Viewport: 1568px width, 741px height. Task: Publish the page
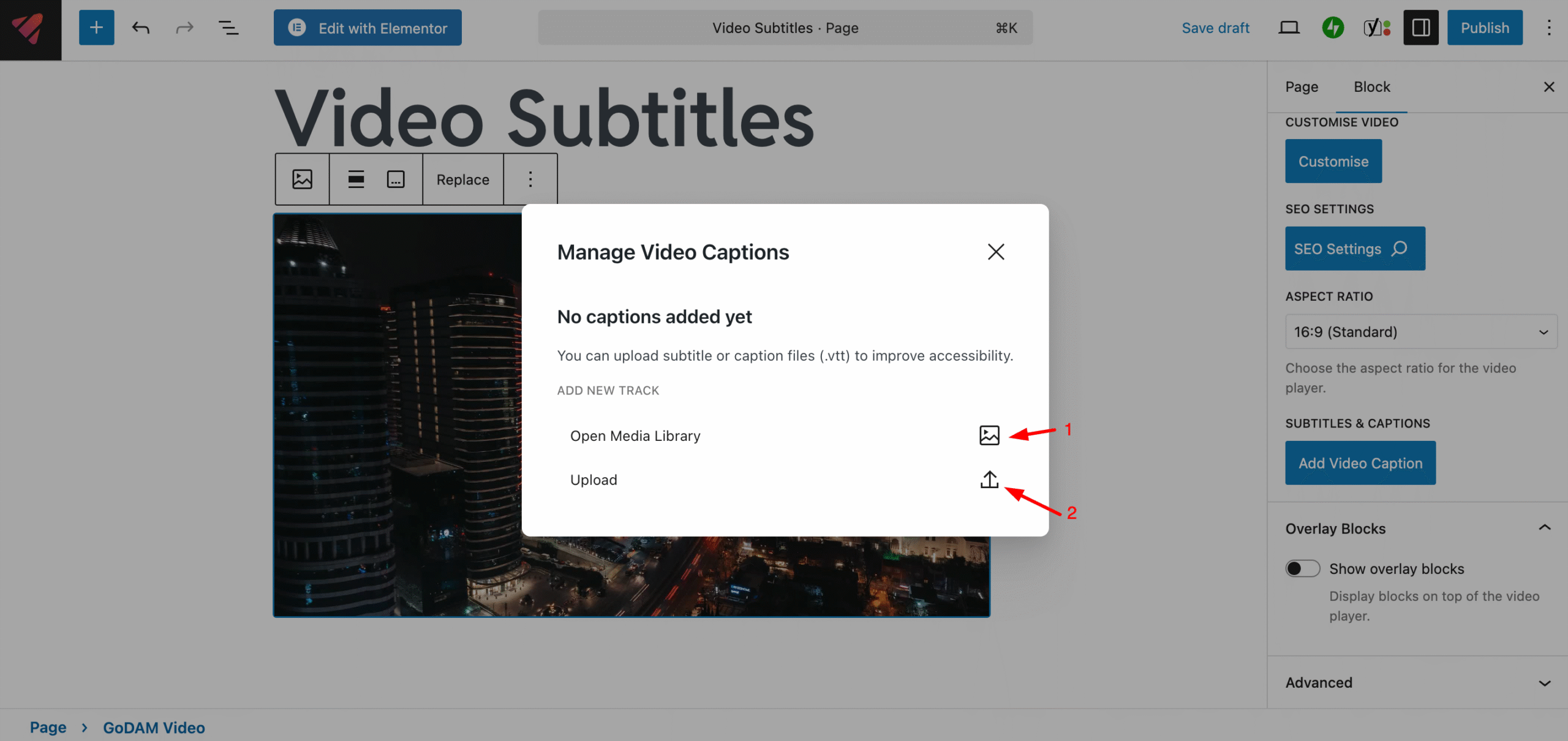pos(1484,27)
